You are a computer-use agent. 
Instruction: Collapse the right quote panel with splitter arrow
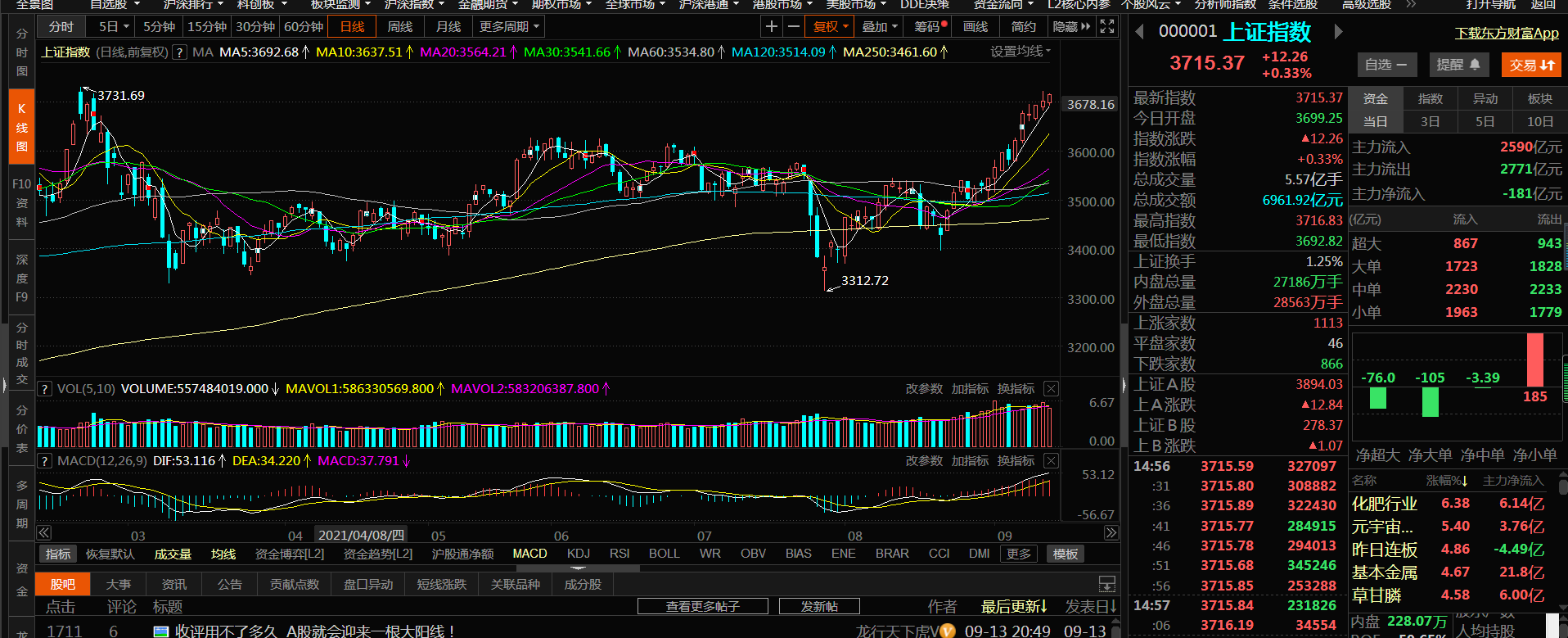tap(1124, 383)
